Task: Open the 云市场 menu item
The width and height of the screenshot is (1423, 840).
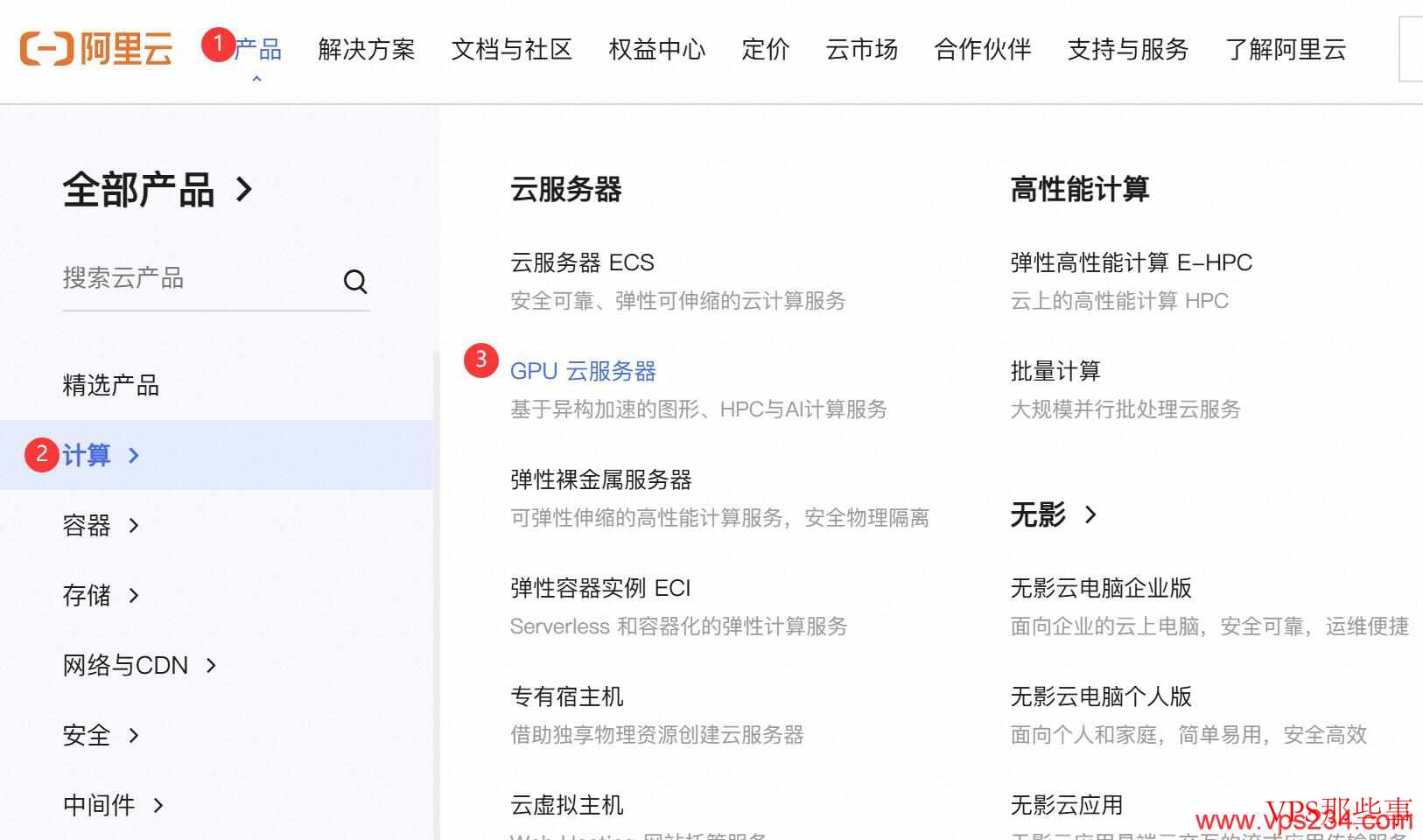Action: coord(862,49)
